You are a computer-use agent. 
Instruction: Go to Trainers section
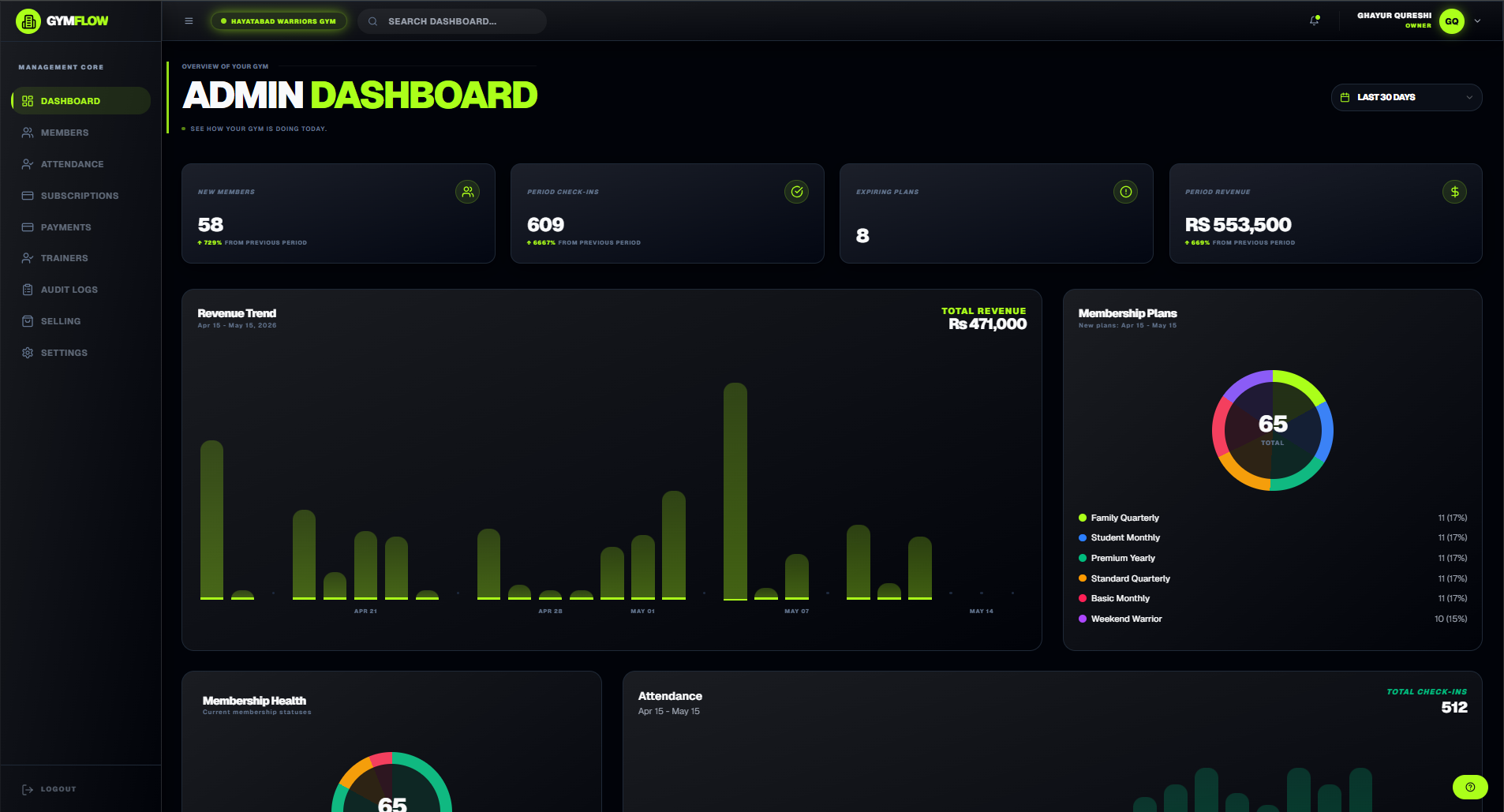click(x=80, y=258)
